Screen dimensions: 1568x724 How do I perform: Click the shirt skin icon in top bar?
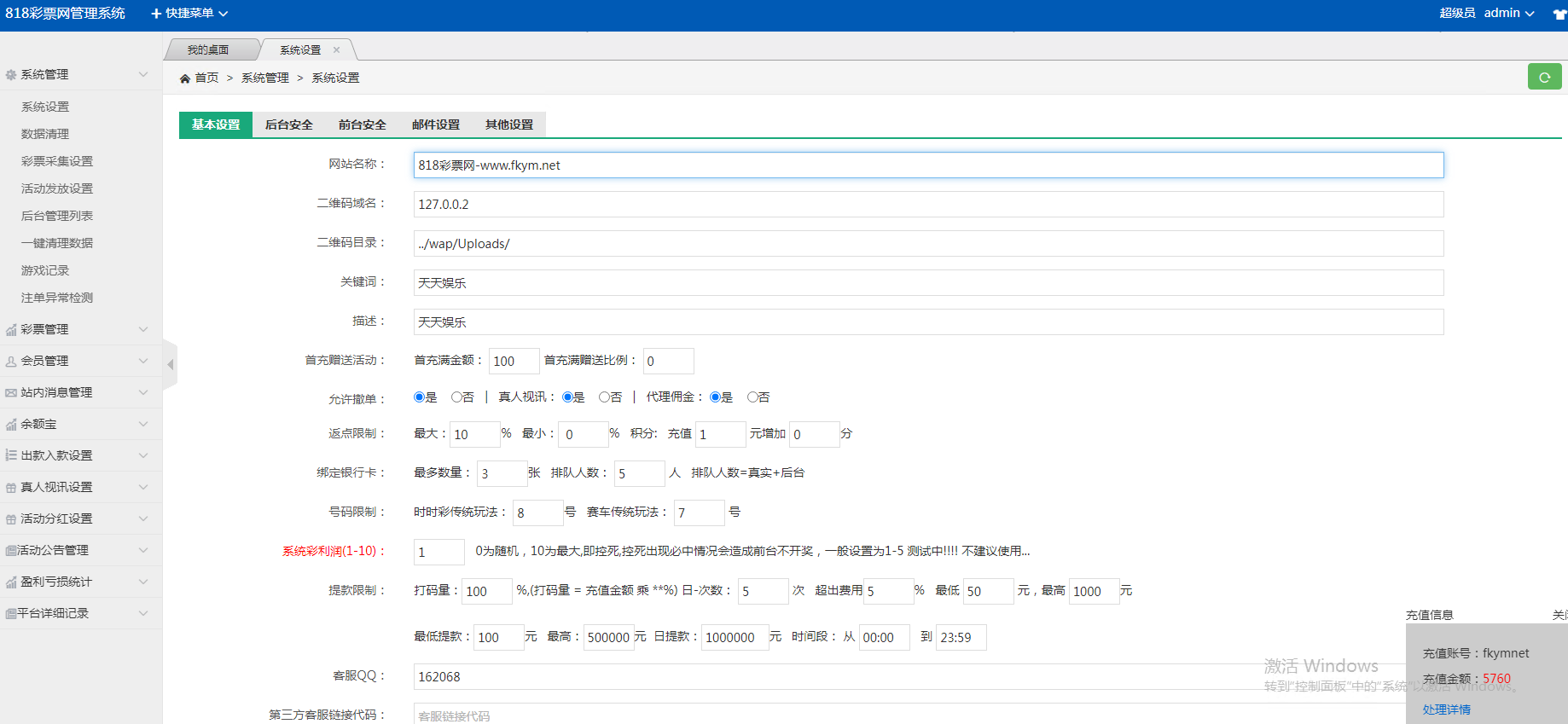coord(1559,14)
